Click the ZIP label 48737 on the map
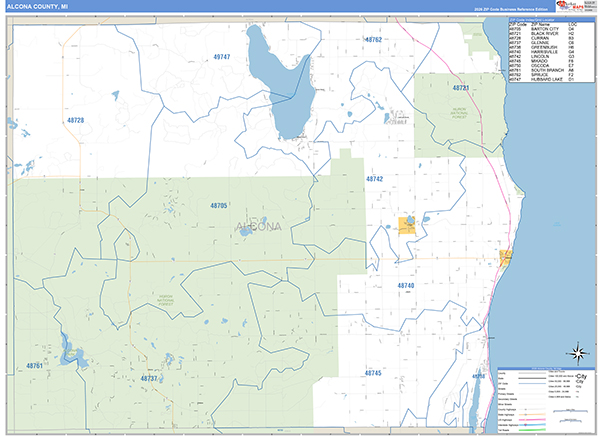This screenshot has width=600, height=436. 149,378
